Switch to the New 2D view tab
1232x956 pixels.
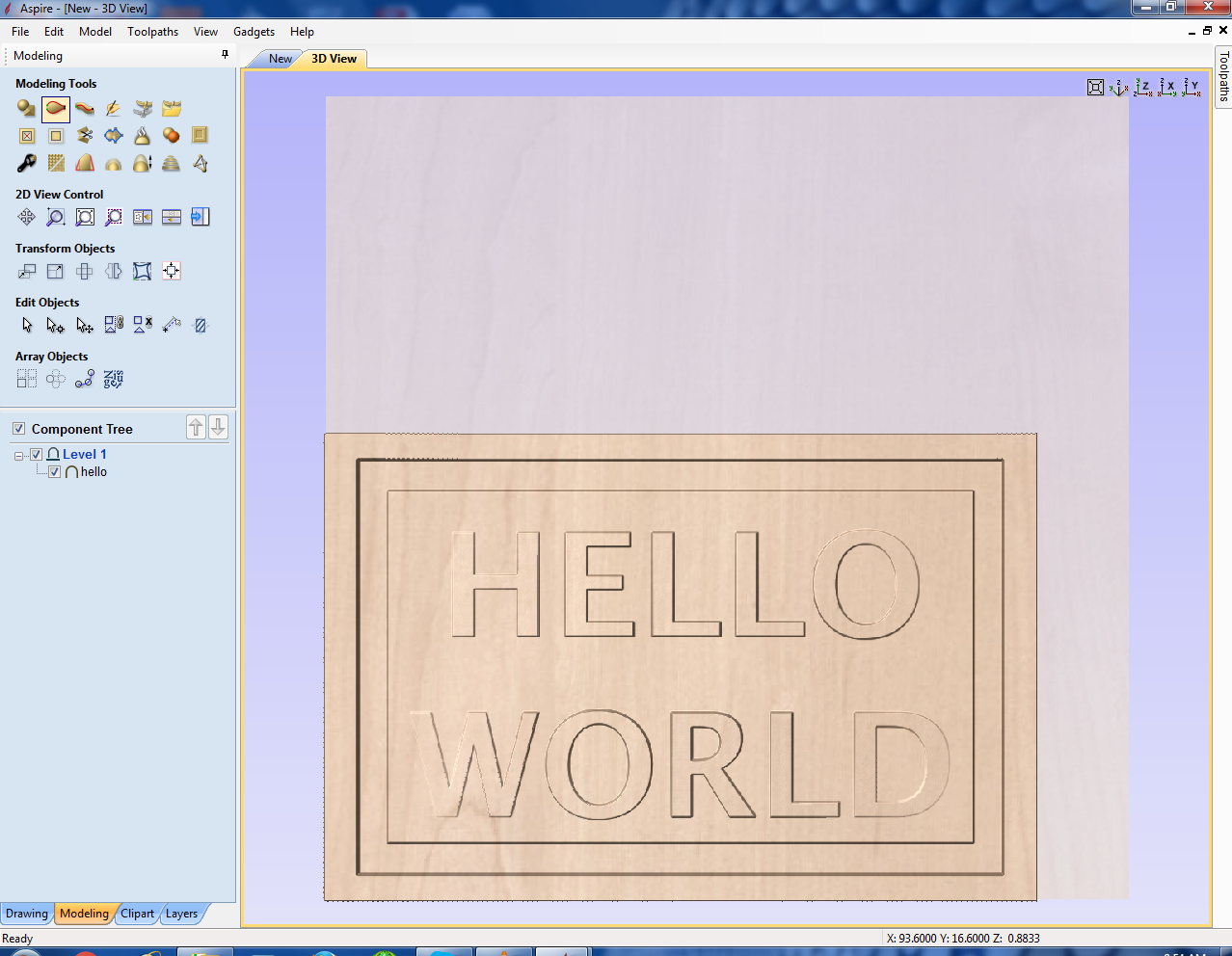[280, 59]
